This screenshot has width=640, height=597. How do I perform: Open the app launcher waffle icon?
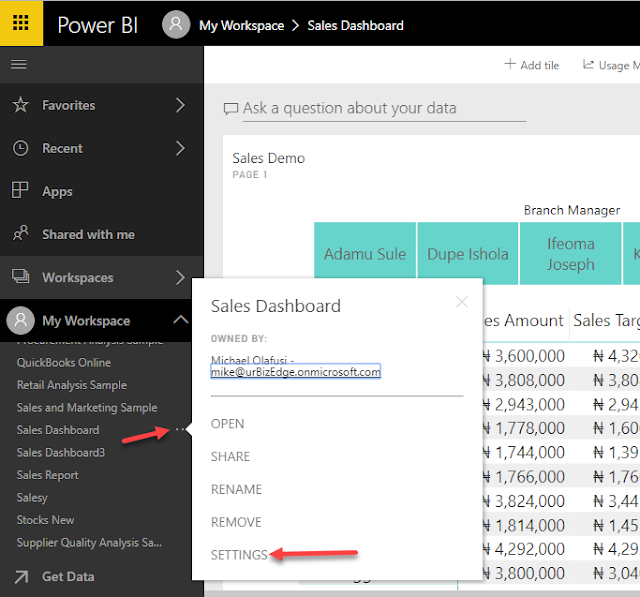(21, 24)
